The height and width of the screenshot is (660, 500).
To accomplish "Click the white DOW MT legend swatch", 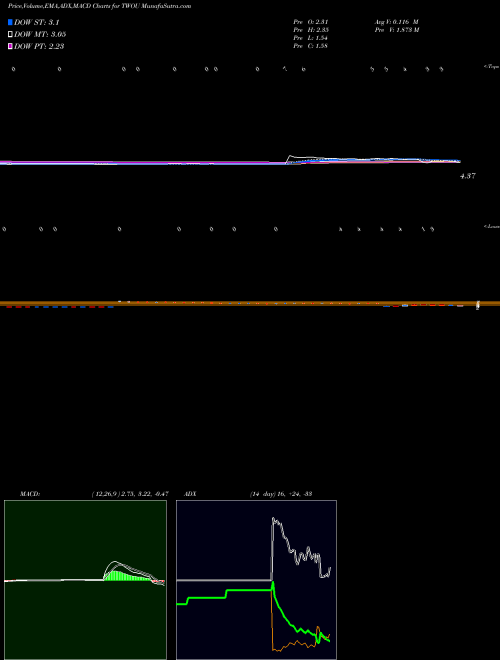I will point(10,34).
